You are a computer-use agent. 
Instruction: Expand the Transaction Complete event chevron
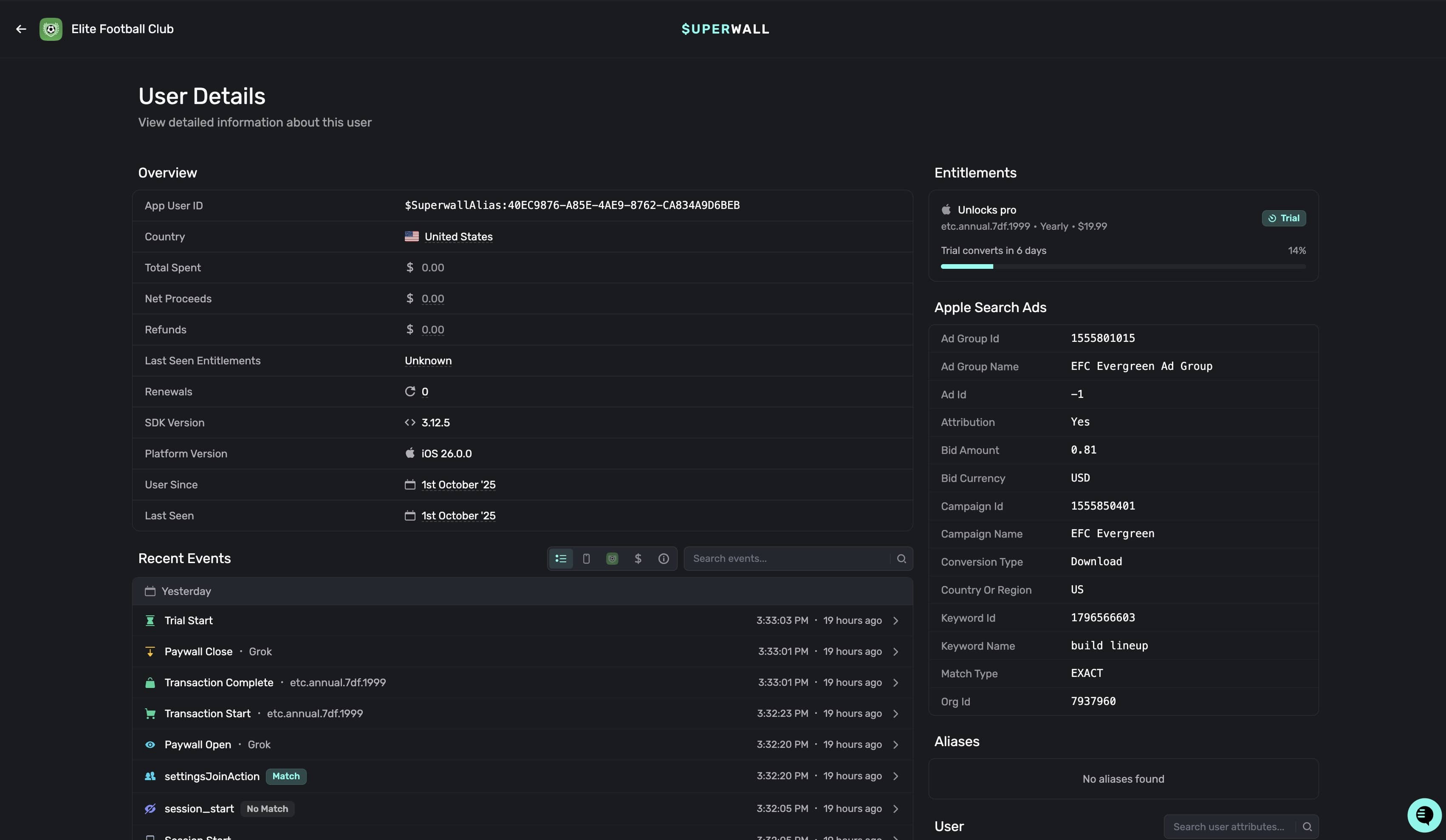[895, 683]
